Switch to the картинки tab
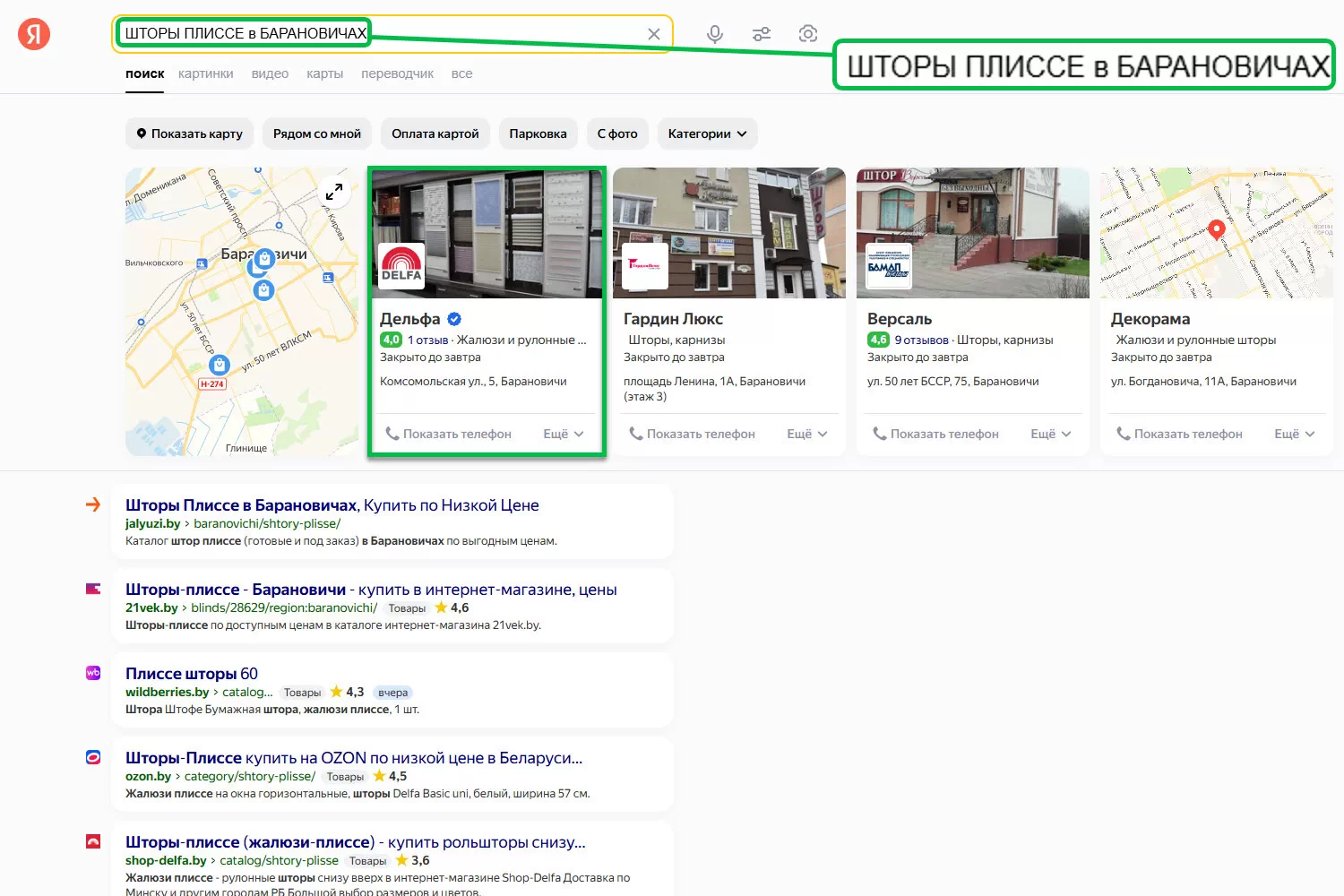This screenshot has height=896, width=1344. [x=205, y=73]
